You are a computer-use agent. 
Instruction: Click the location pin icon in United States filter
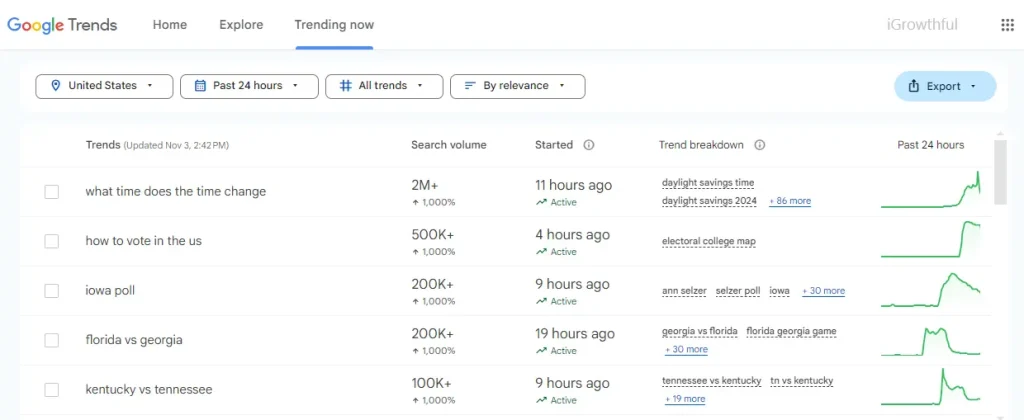coord(56,86)
